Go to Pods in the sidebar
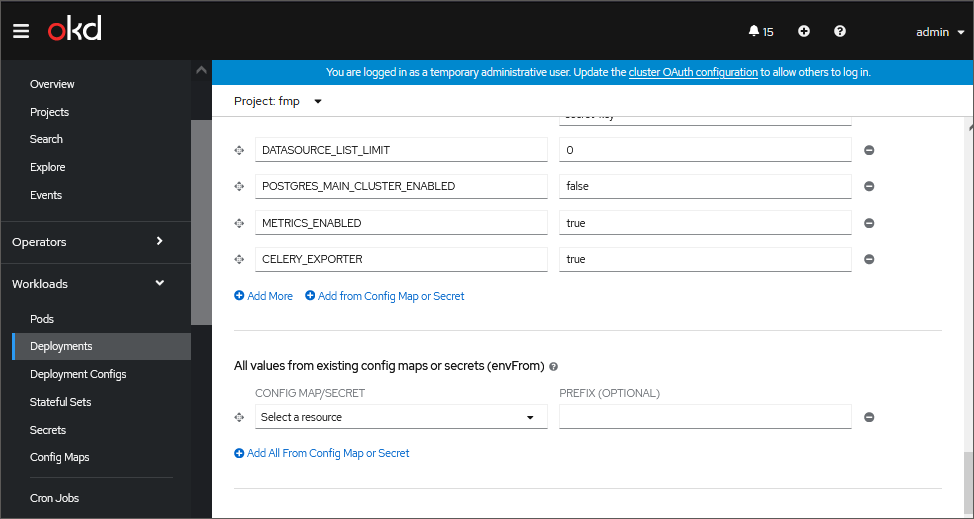The image size is (974, 519). point(42,319)
